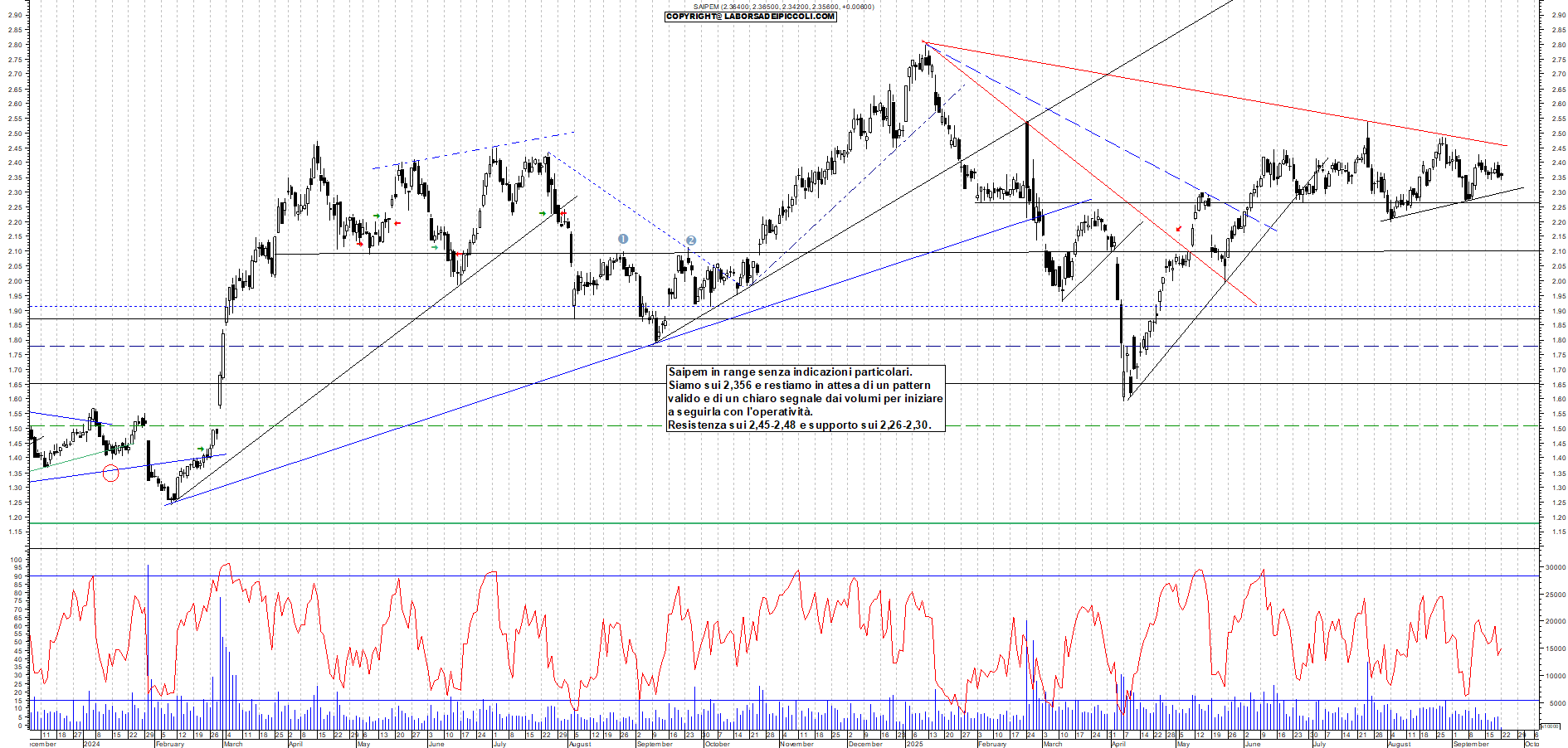
Task: Click 5000 on the volume right axis
Action: pos(1557,703)
